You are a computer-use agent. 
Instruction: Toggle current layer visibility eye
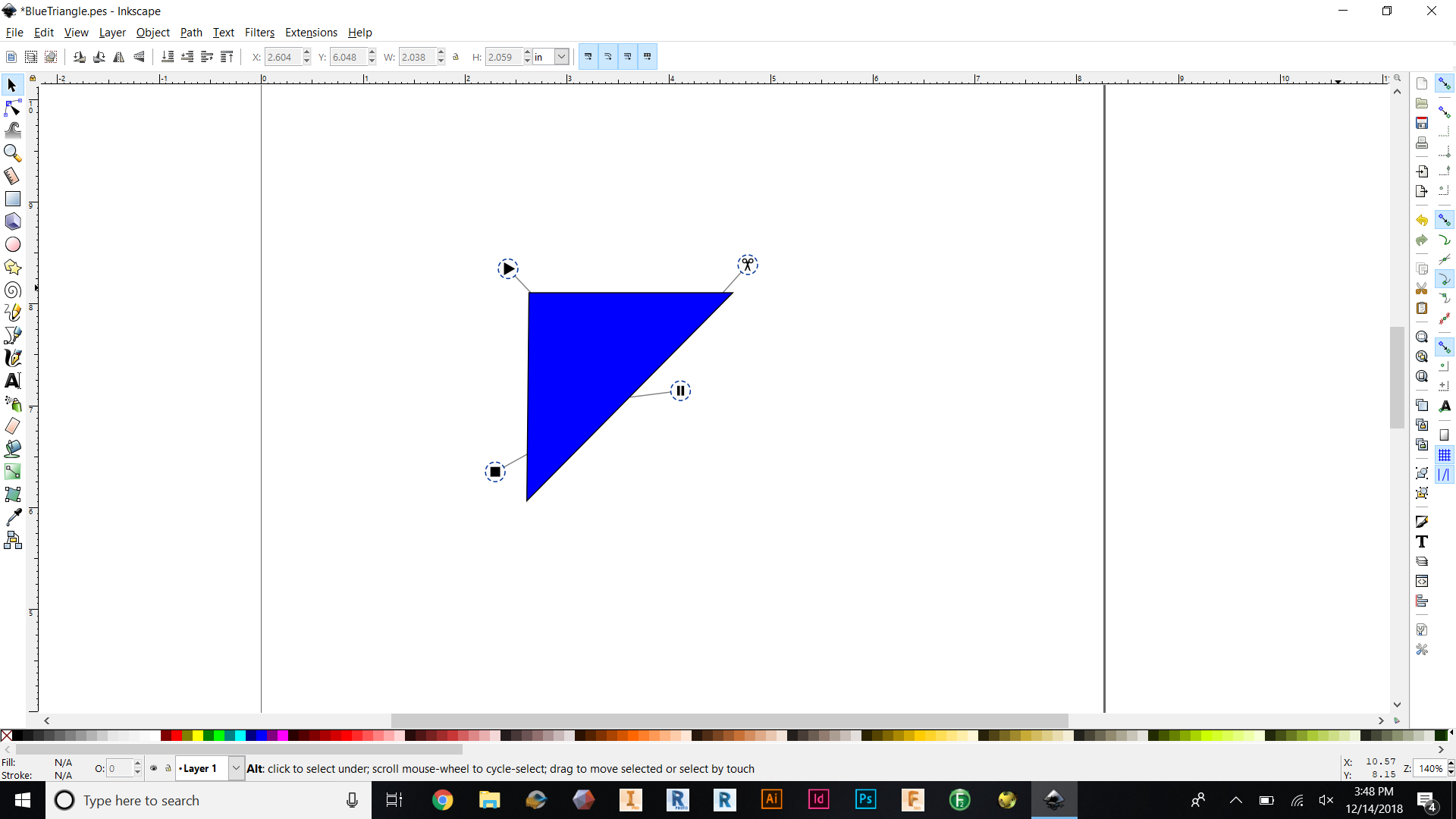154,768
